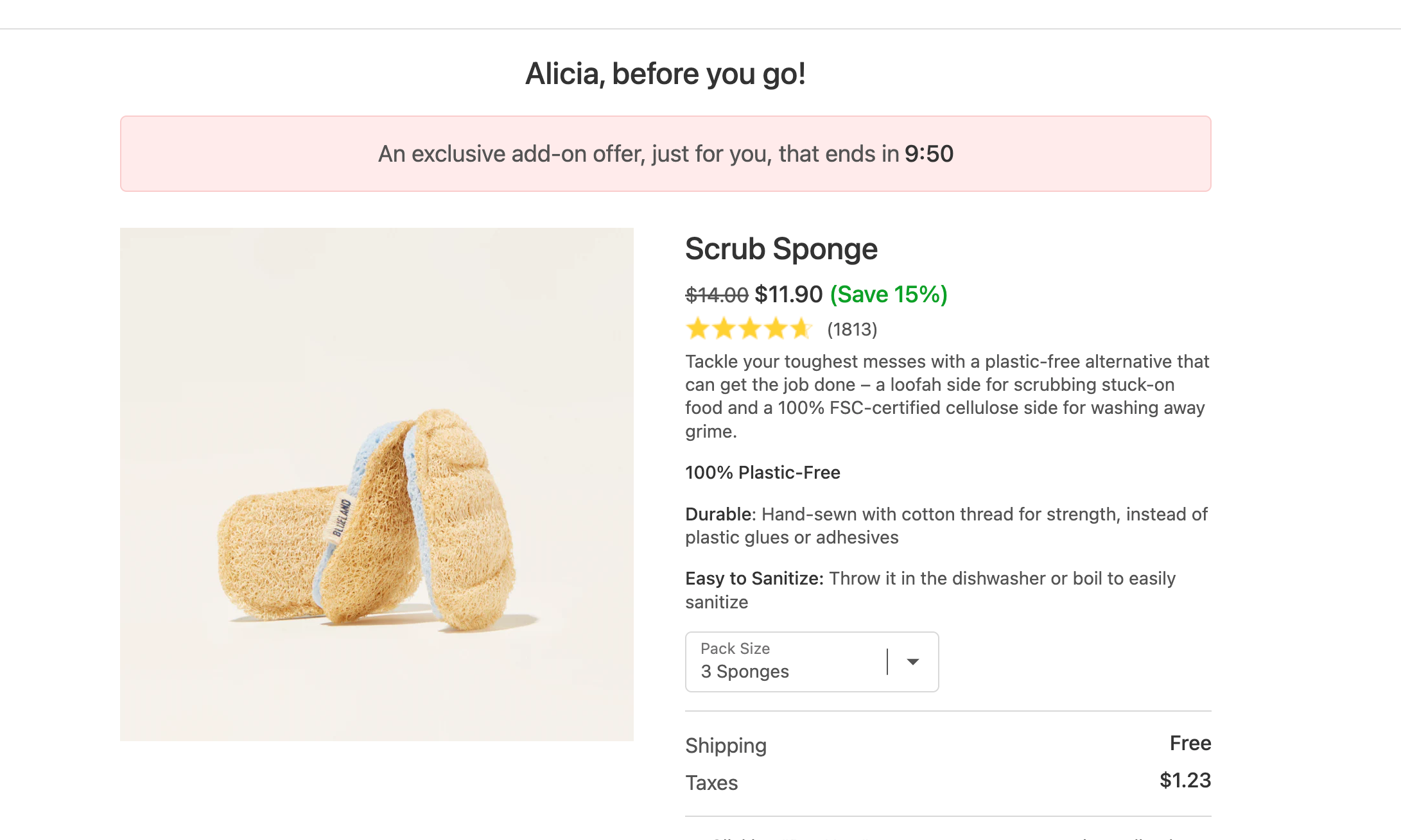
Task: Click the 'Alicia, before you go!' heading
Action: tap(666, 74)
